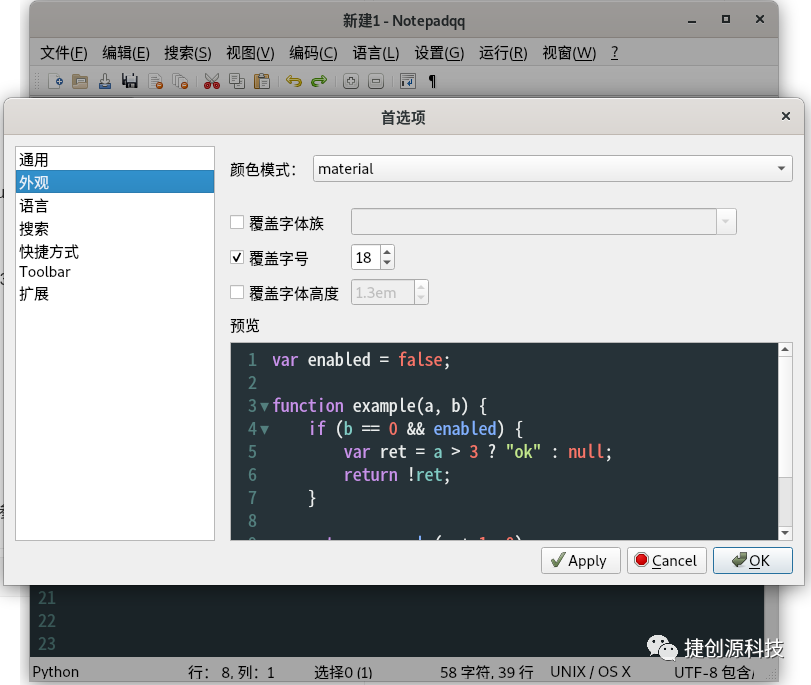
Task: Click the font size field showing 18
Action: 366,257
